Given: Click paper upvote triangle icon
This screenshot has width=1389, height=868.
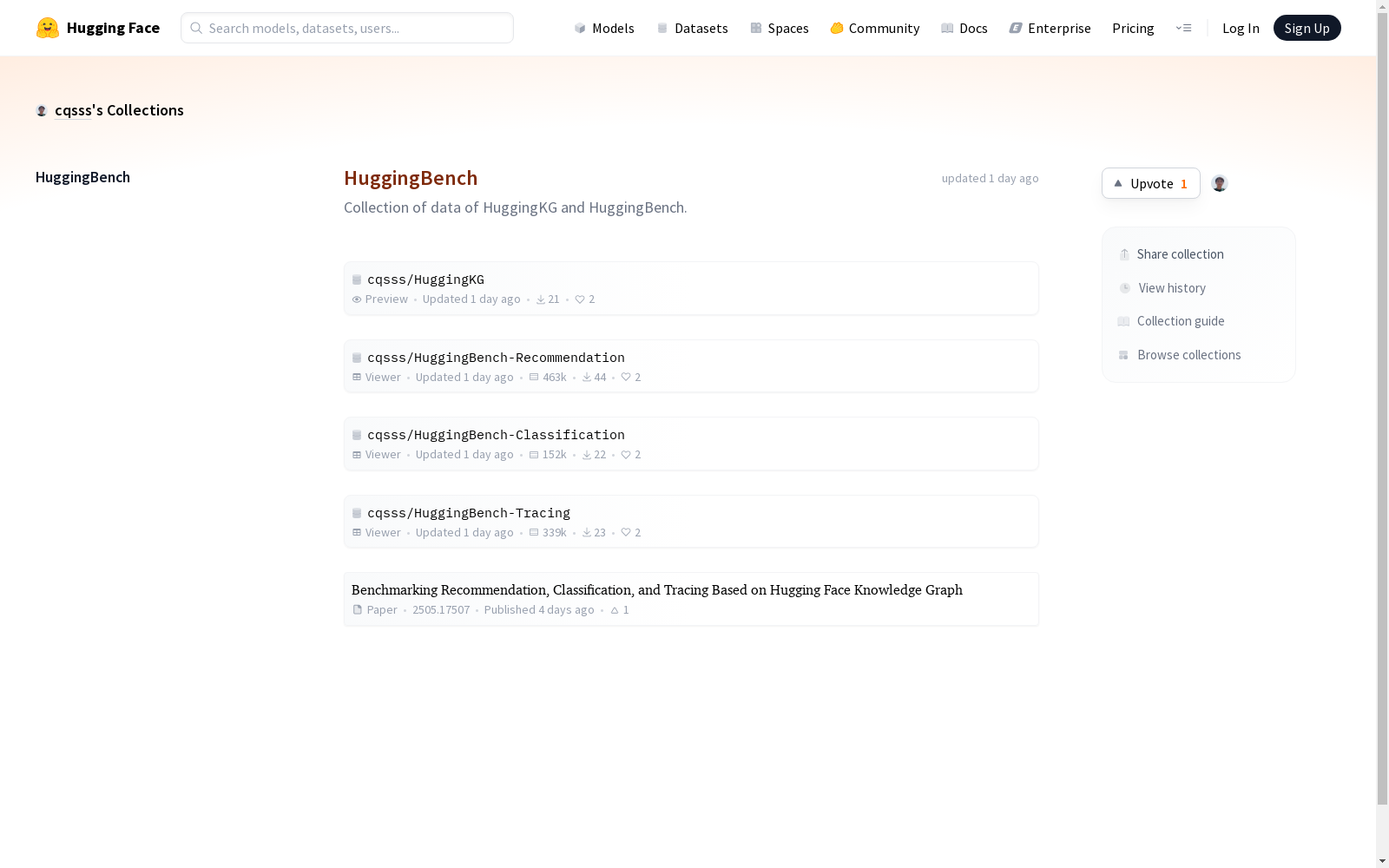Looking at the screenshot, I should click(x=615, y=610).
